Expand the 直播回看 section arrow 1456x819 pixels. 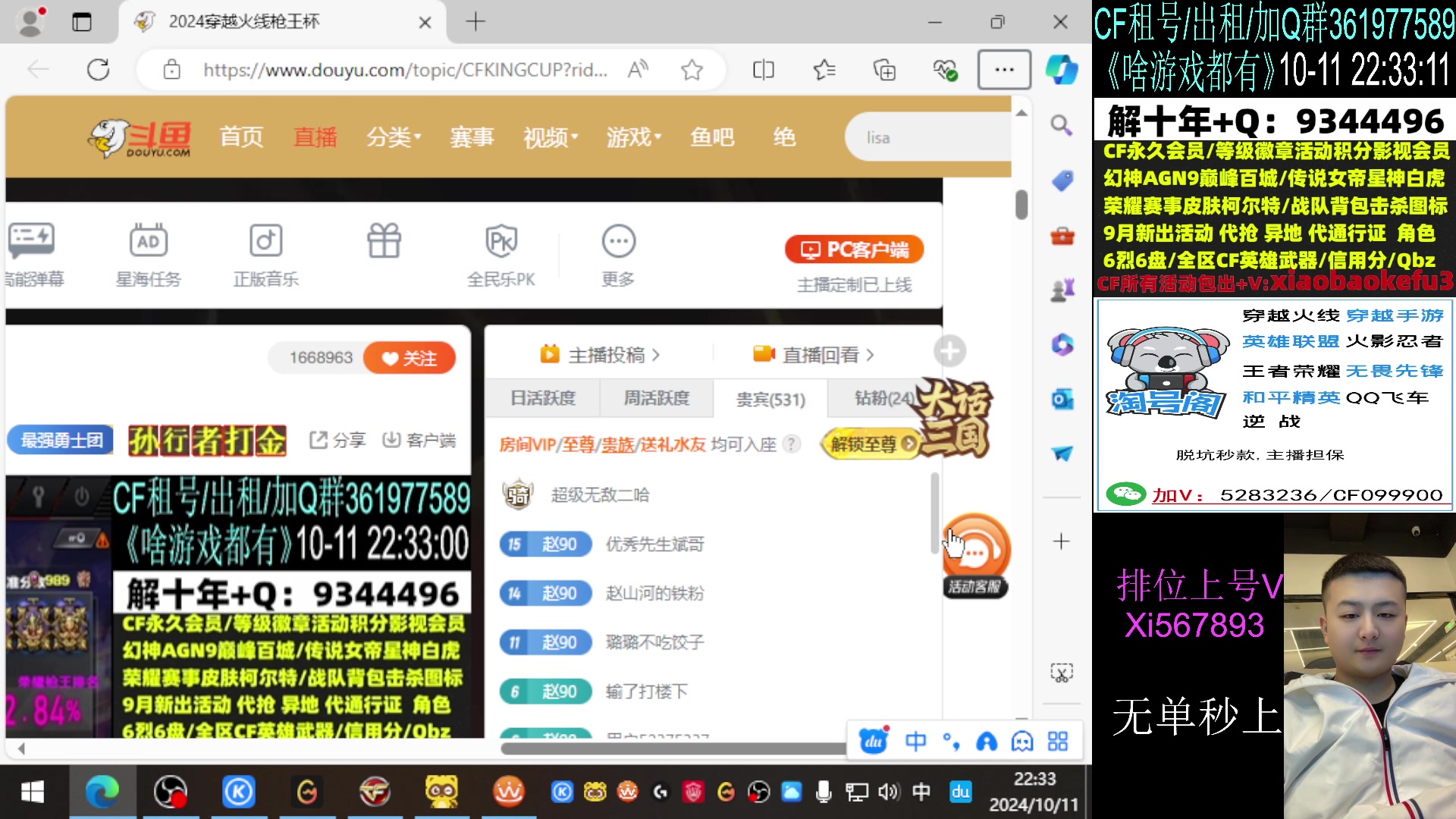click(870, 355)
